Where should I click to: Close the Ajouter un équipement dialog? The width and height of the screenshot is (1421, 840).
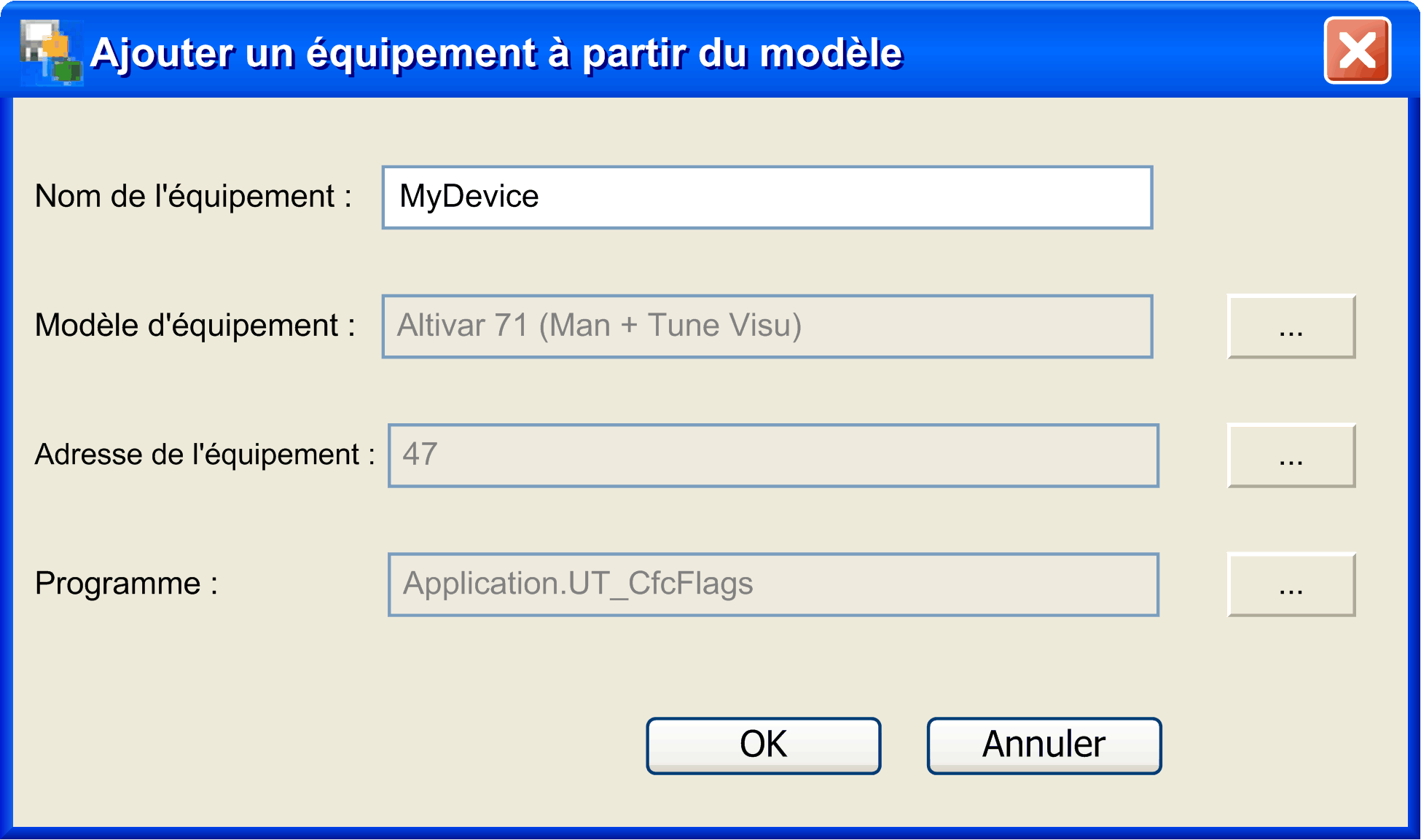click(x=1357, y=51)
